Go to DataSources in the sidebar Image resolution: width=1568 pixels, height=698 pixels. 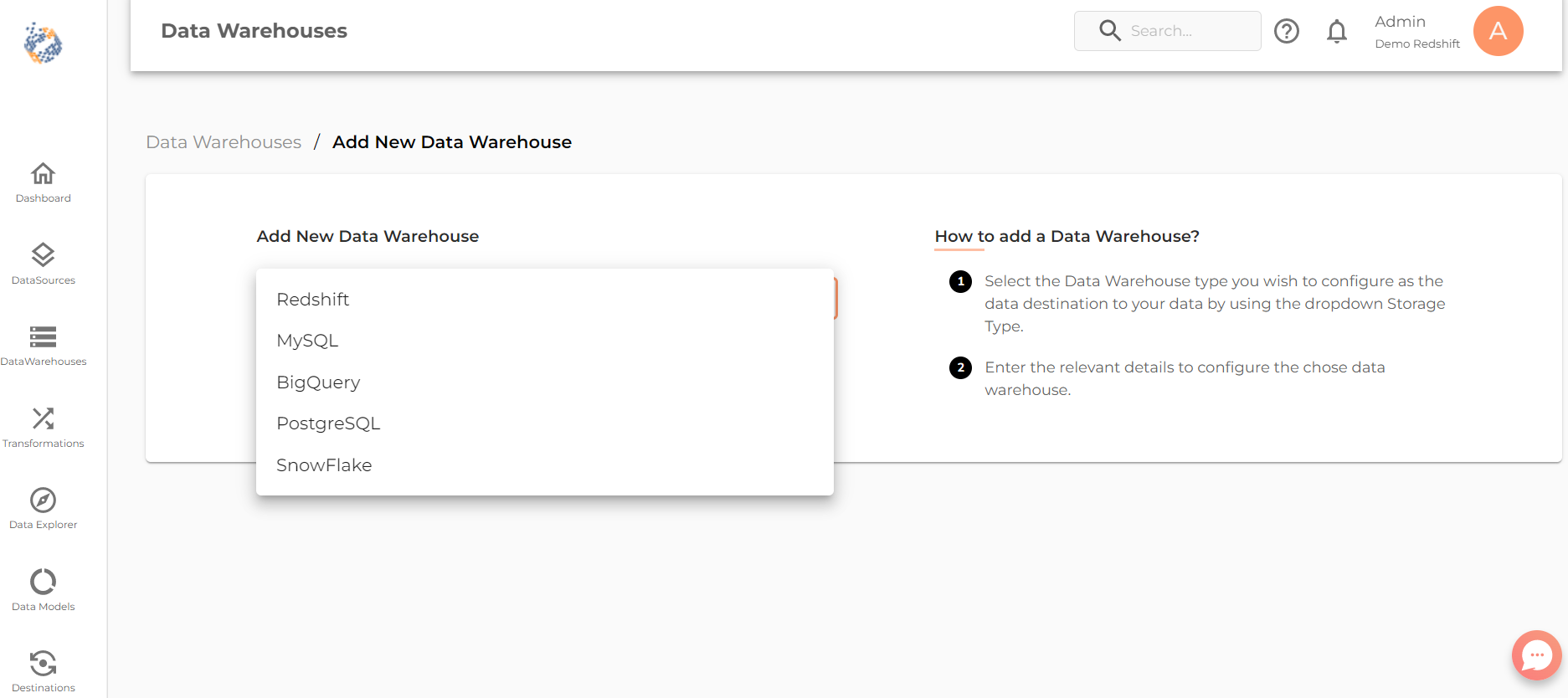tap(43, 264)
